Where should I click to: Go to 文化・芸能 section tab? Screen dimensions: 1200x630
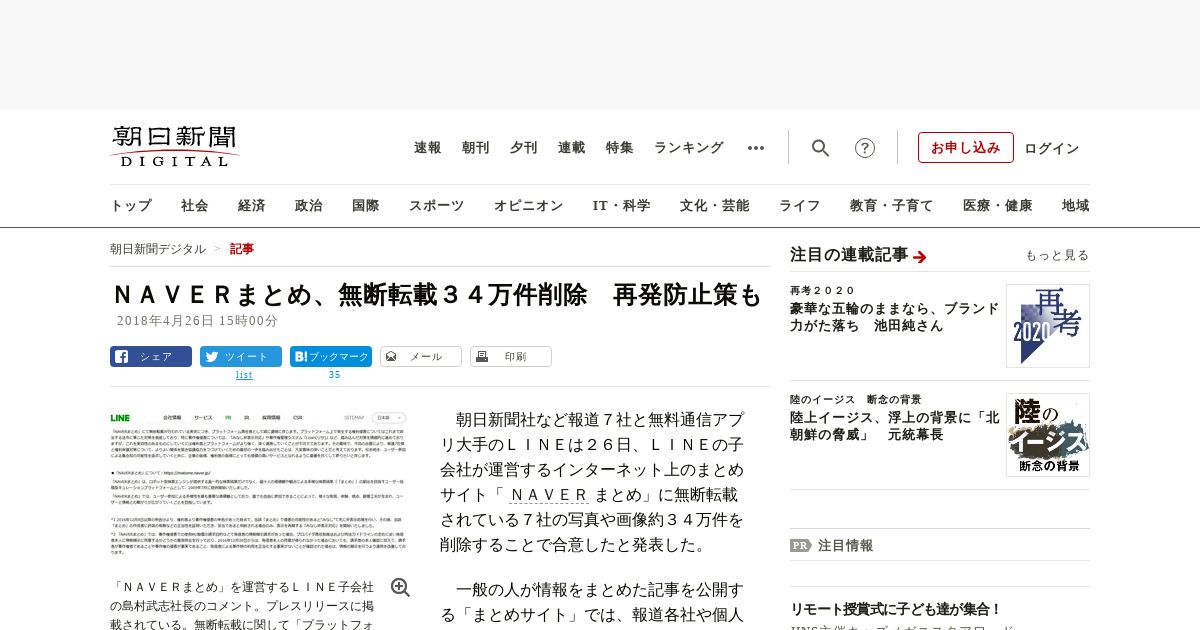click(x=715, y=206)
